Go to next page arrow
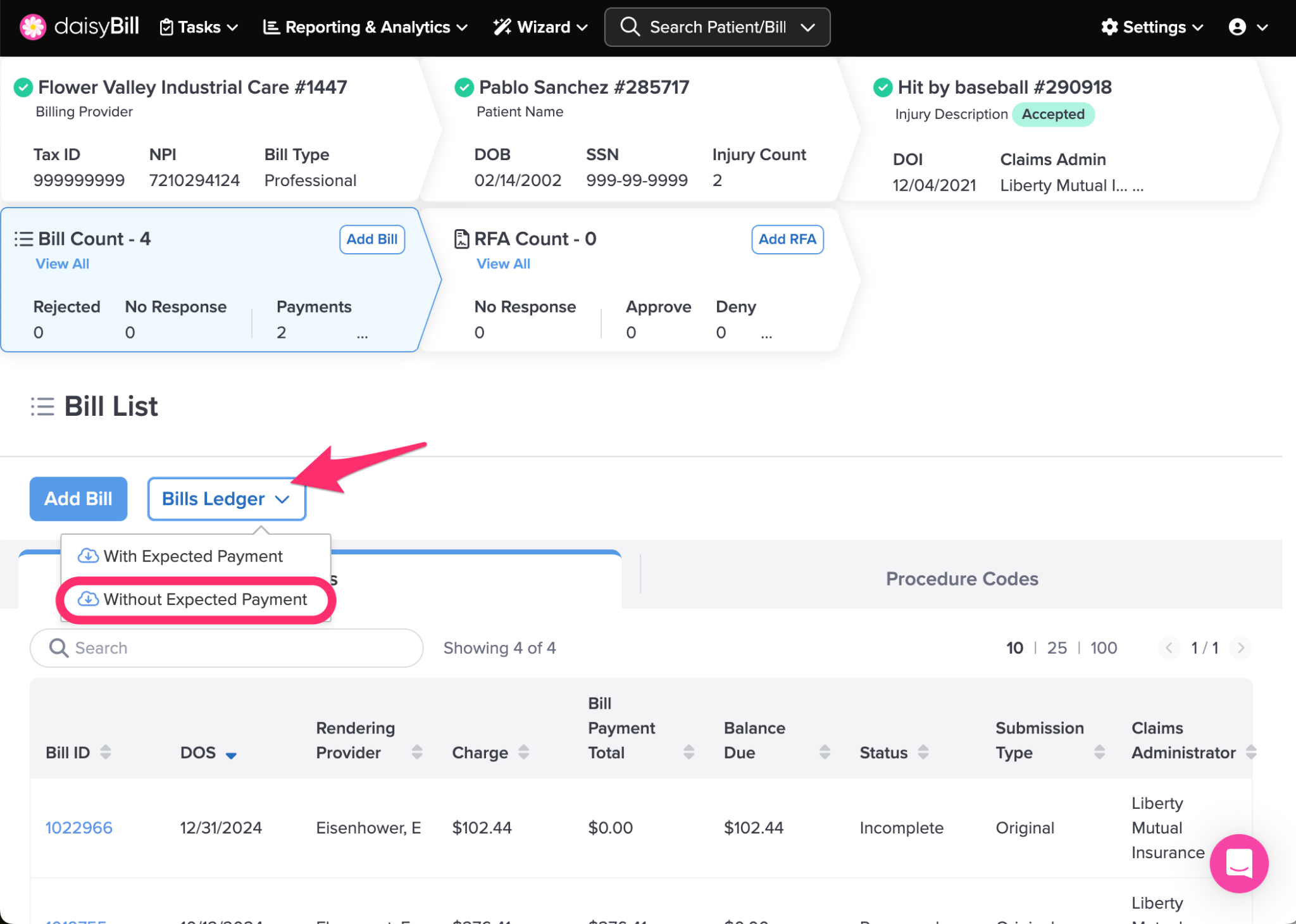 (x=1240, y=647)
